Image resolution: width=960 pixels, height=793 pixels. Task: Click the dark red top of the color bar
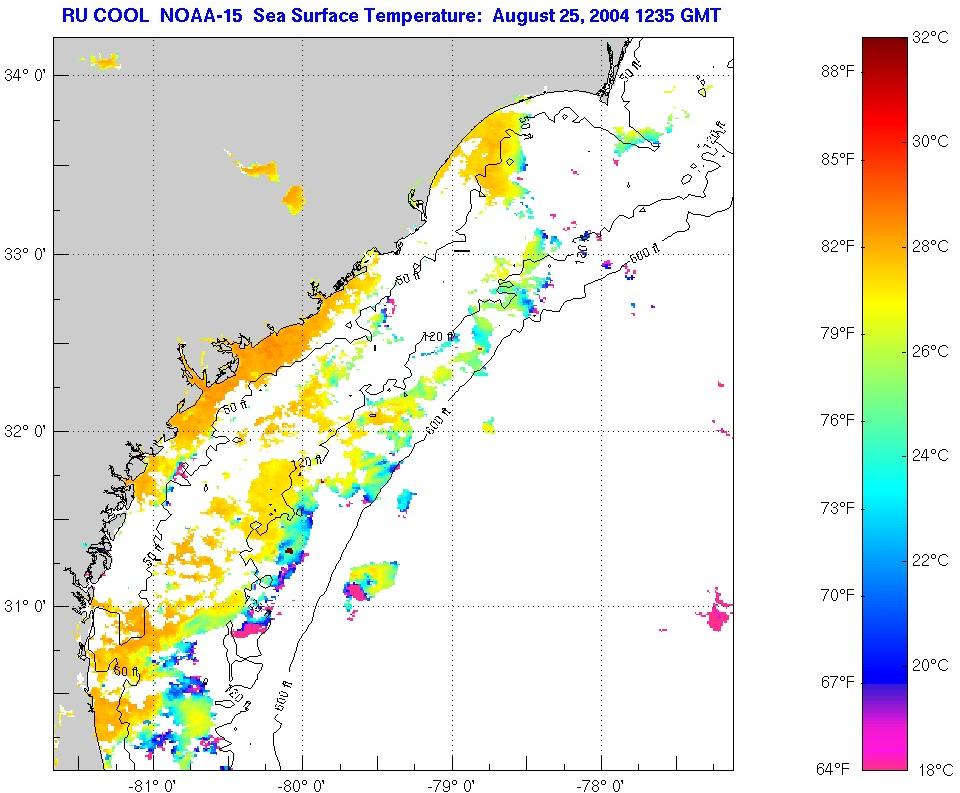point(885,49)
